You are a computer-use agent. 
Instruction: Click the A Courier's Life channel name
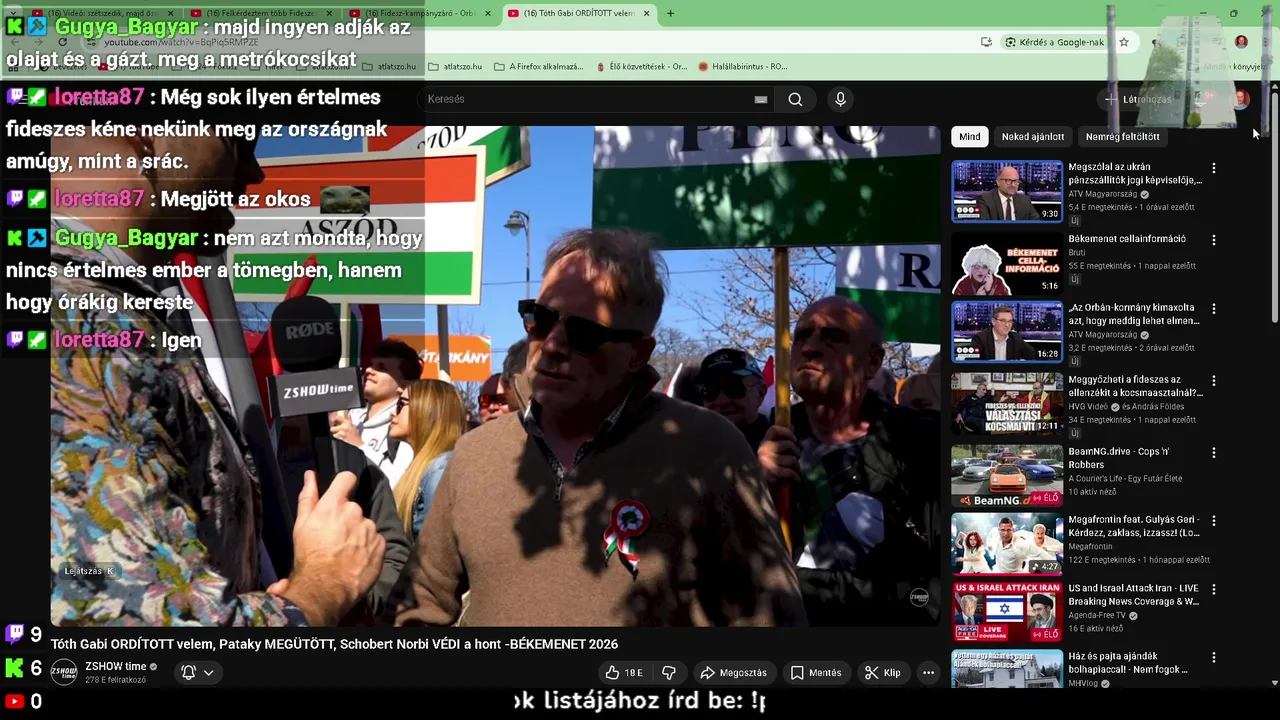[1125, 478]
